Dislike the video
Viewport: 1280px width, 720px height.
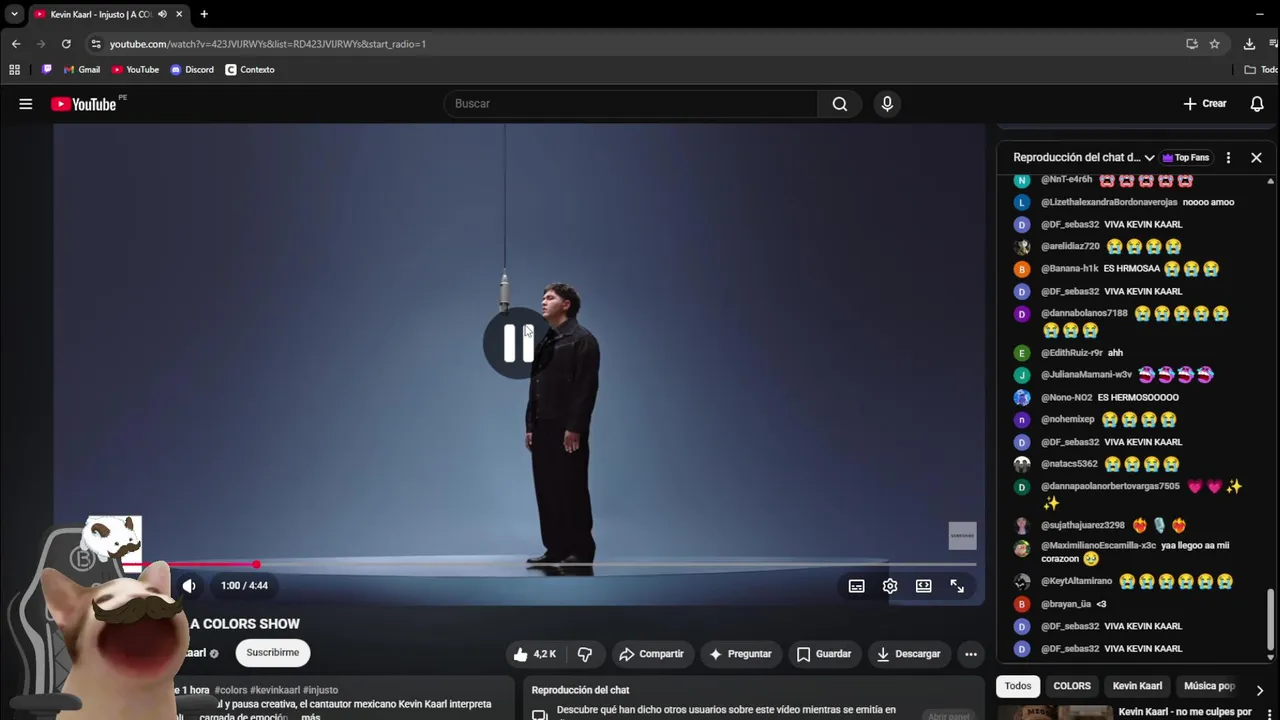point(585,654)
